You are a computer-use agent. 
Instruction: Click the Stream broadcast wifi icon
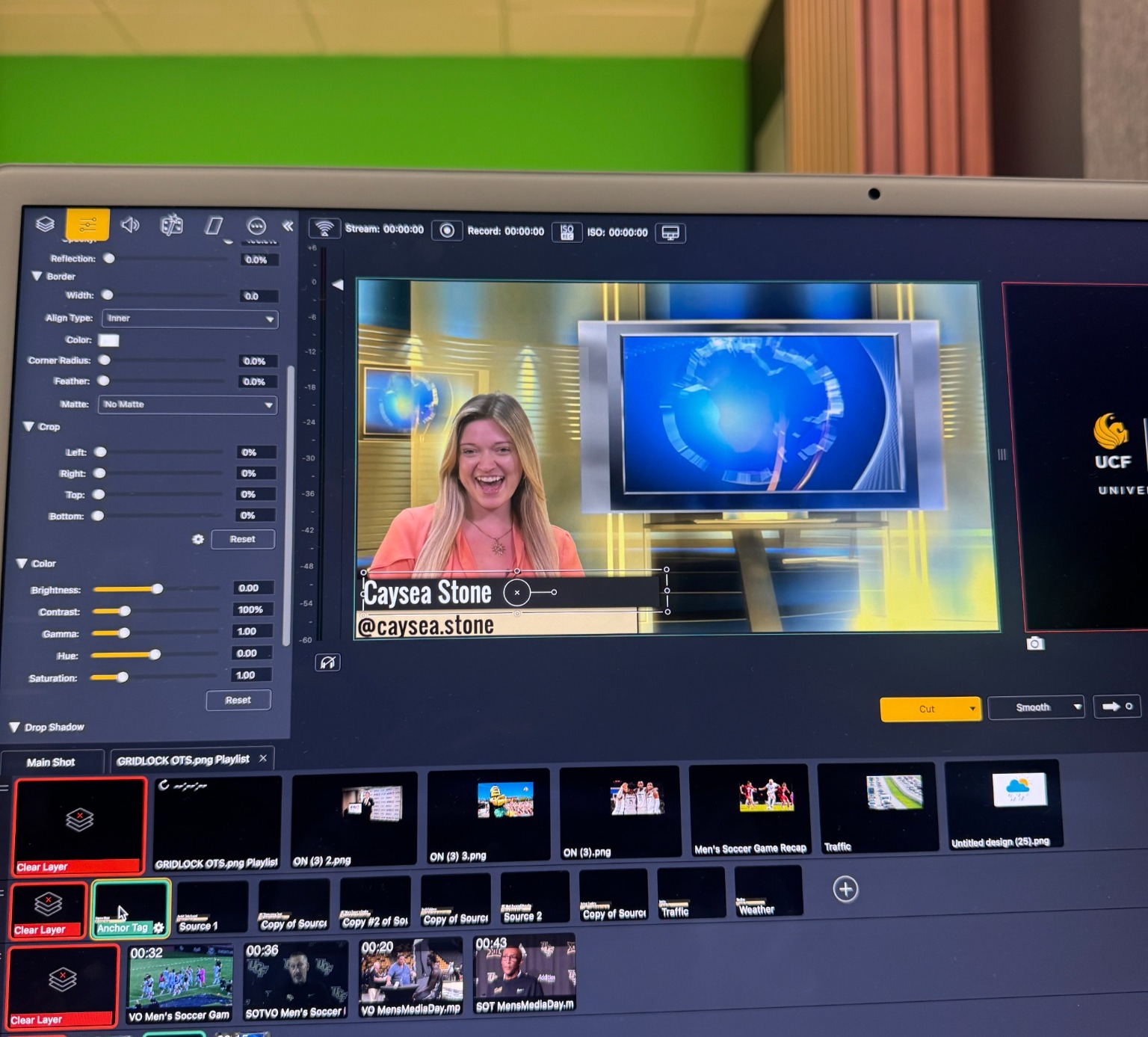click(x=324, y=228)
